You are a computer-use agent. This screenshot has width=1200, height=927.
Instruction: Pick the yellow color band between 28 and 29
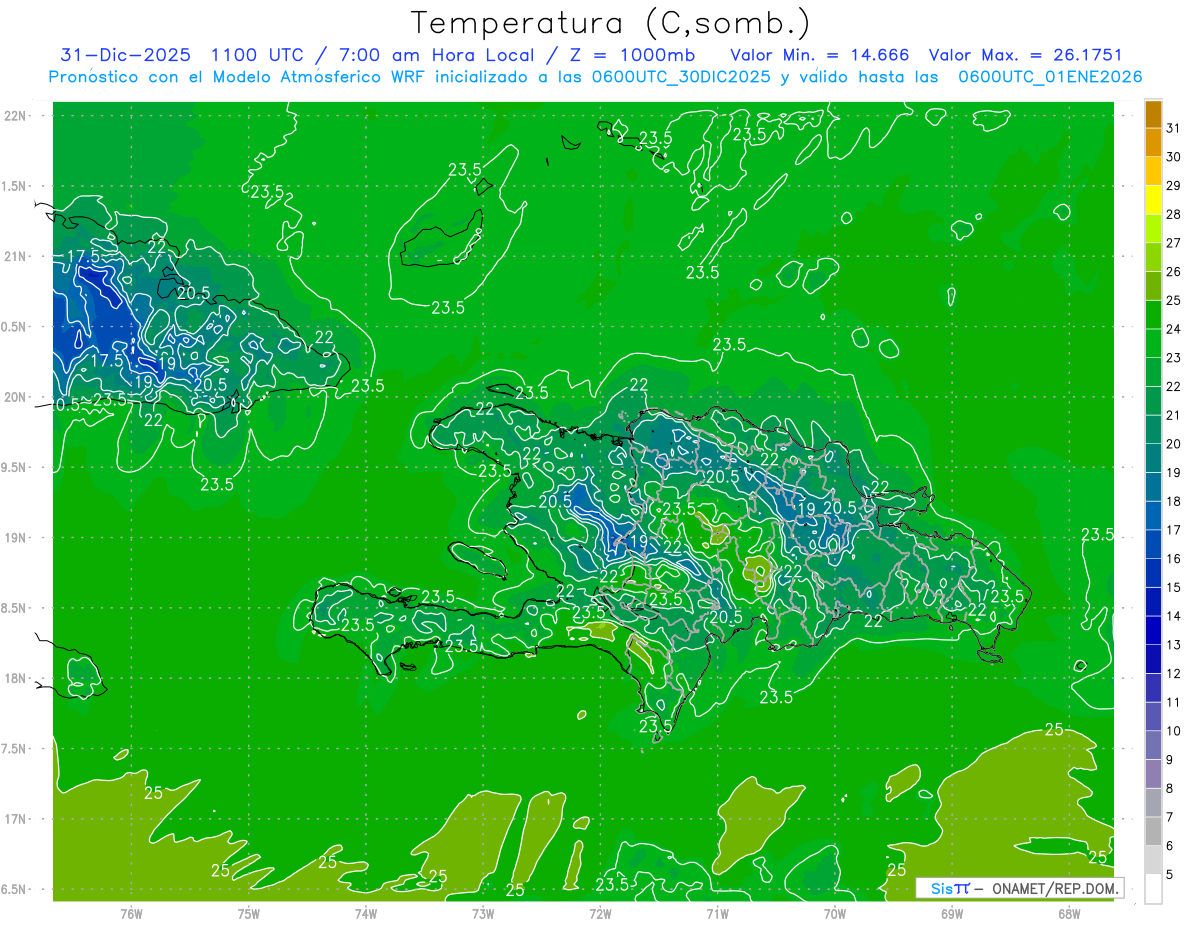pyautogui.click(x=1153, y=200)
